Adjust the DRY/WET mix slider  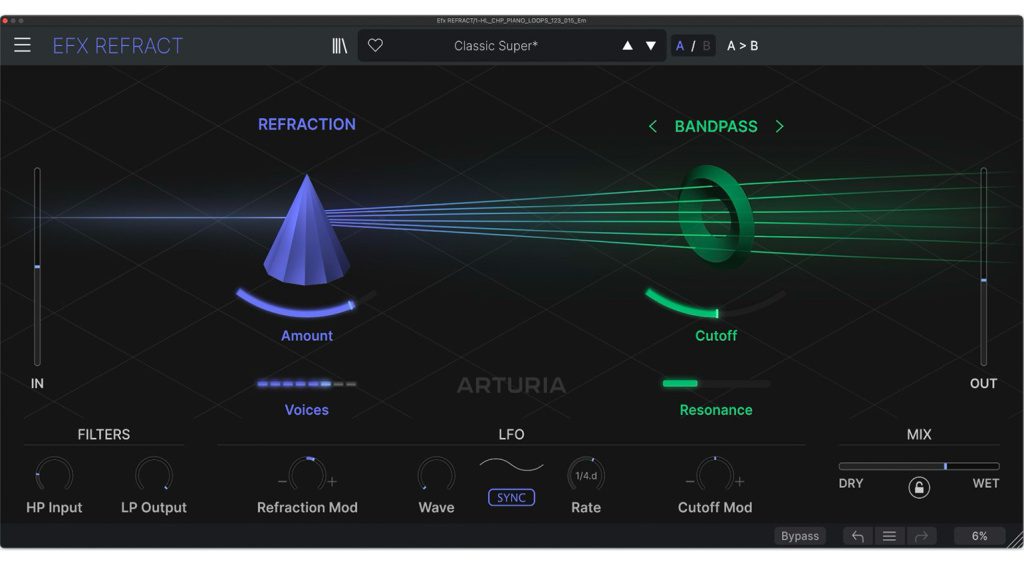click(x=919, y=466)
